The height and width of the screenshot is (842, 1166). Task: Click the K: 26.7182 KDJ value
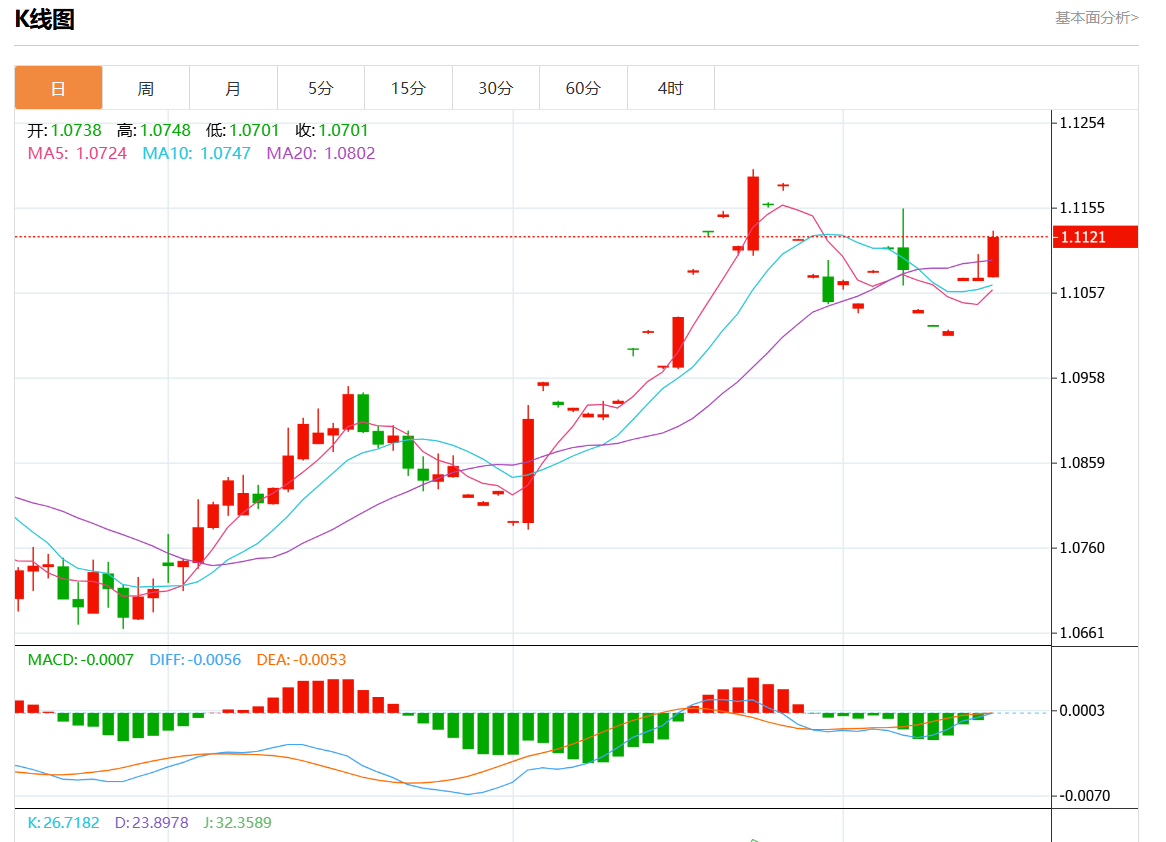[63, 823]
